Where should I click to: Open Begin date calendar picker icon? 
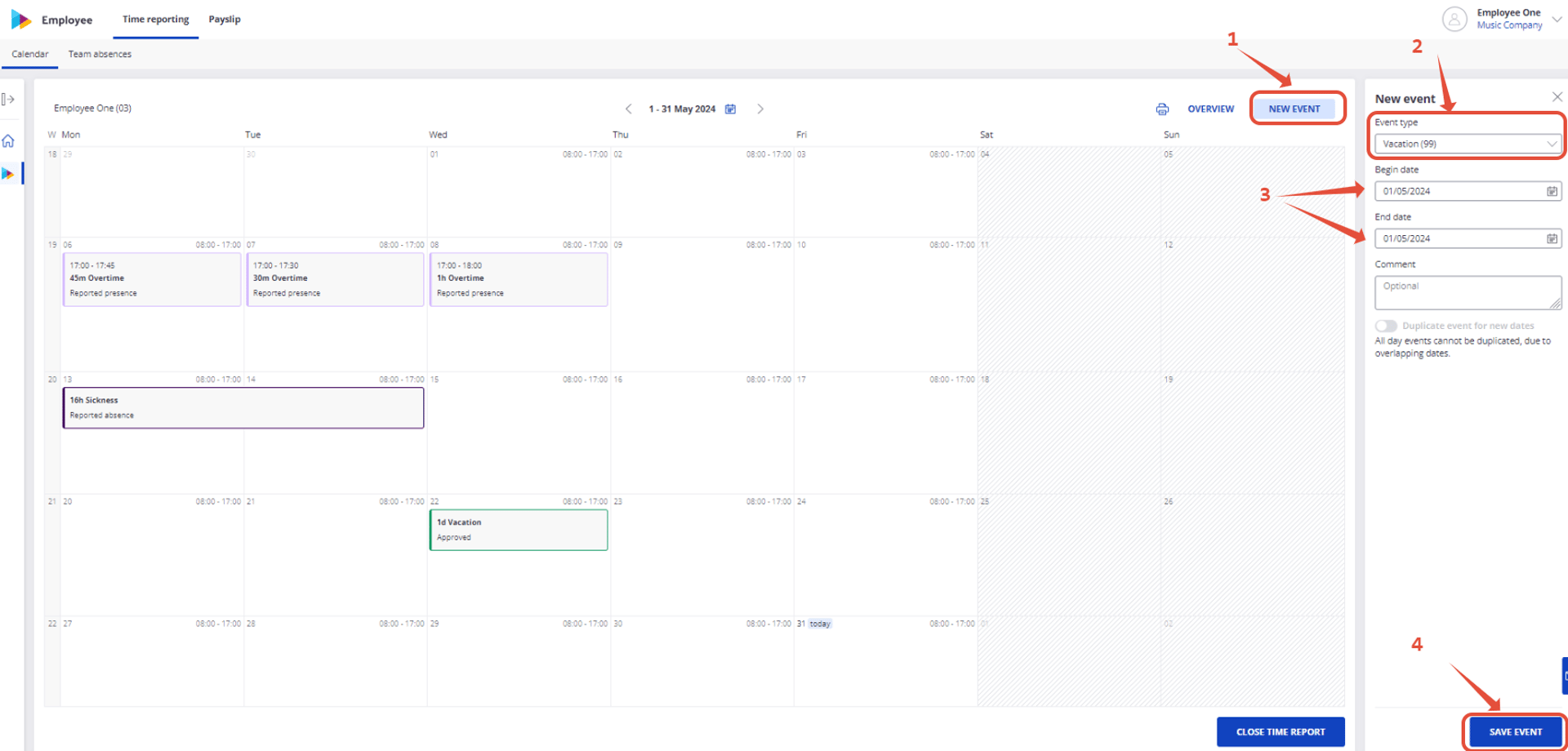pos(1552,191)
